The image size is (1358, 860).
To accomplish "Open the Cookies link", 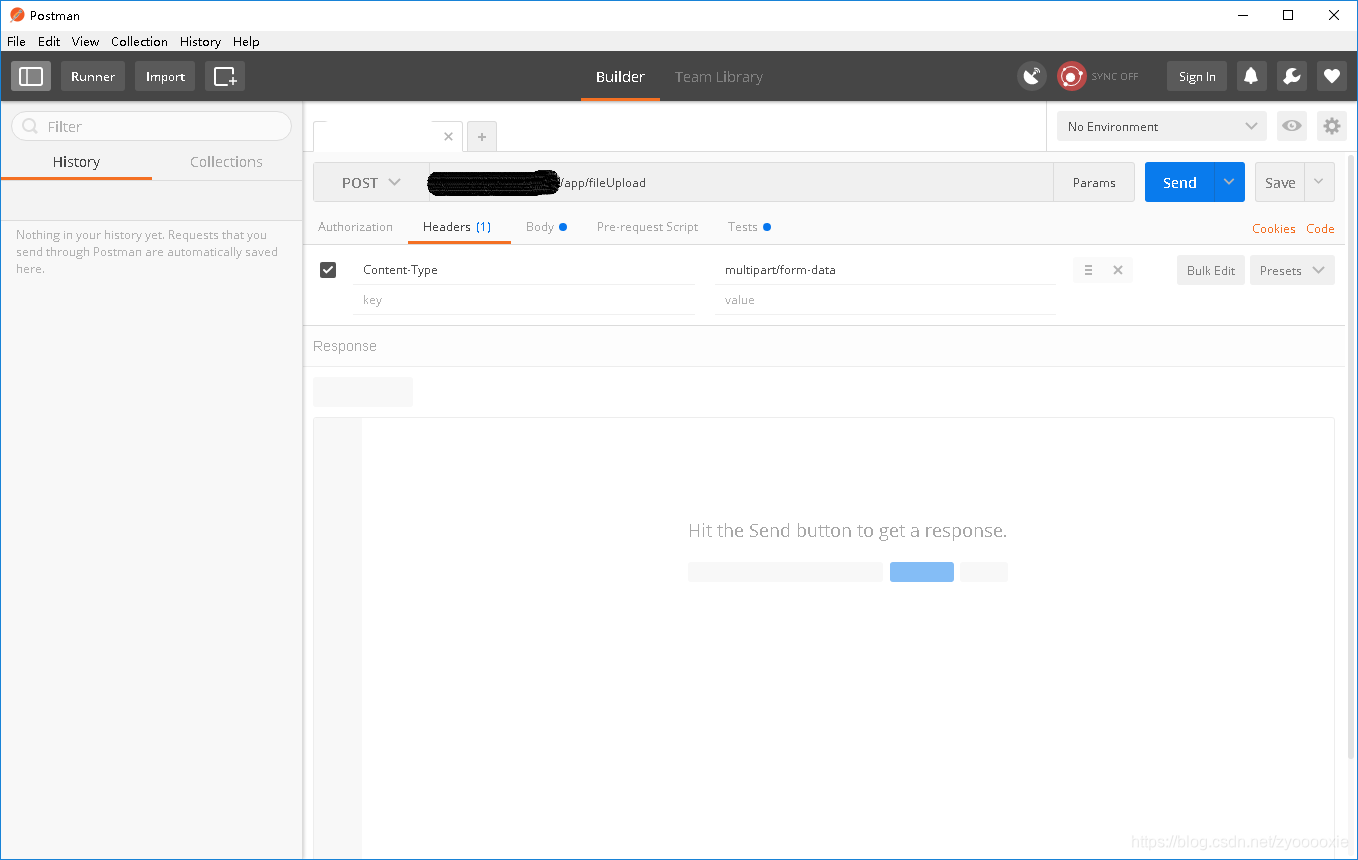I will pyautogui.click(x=1274, y=228).
